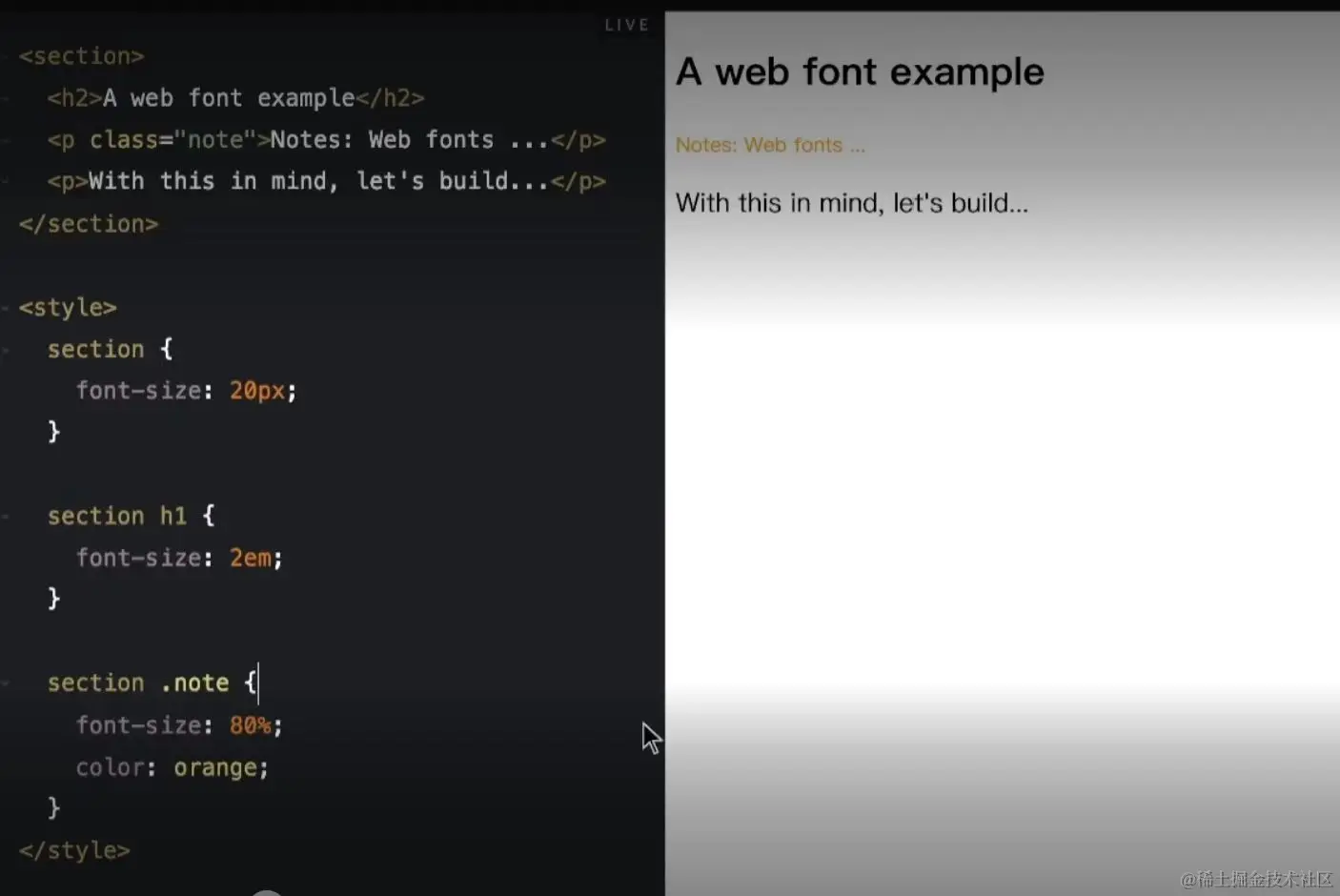The height and width of the screenshot is (896, 1340).
Task: Click the orange 'Notes: Web fonts ...' text in preview
Action: (770, 145)
